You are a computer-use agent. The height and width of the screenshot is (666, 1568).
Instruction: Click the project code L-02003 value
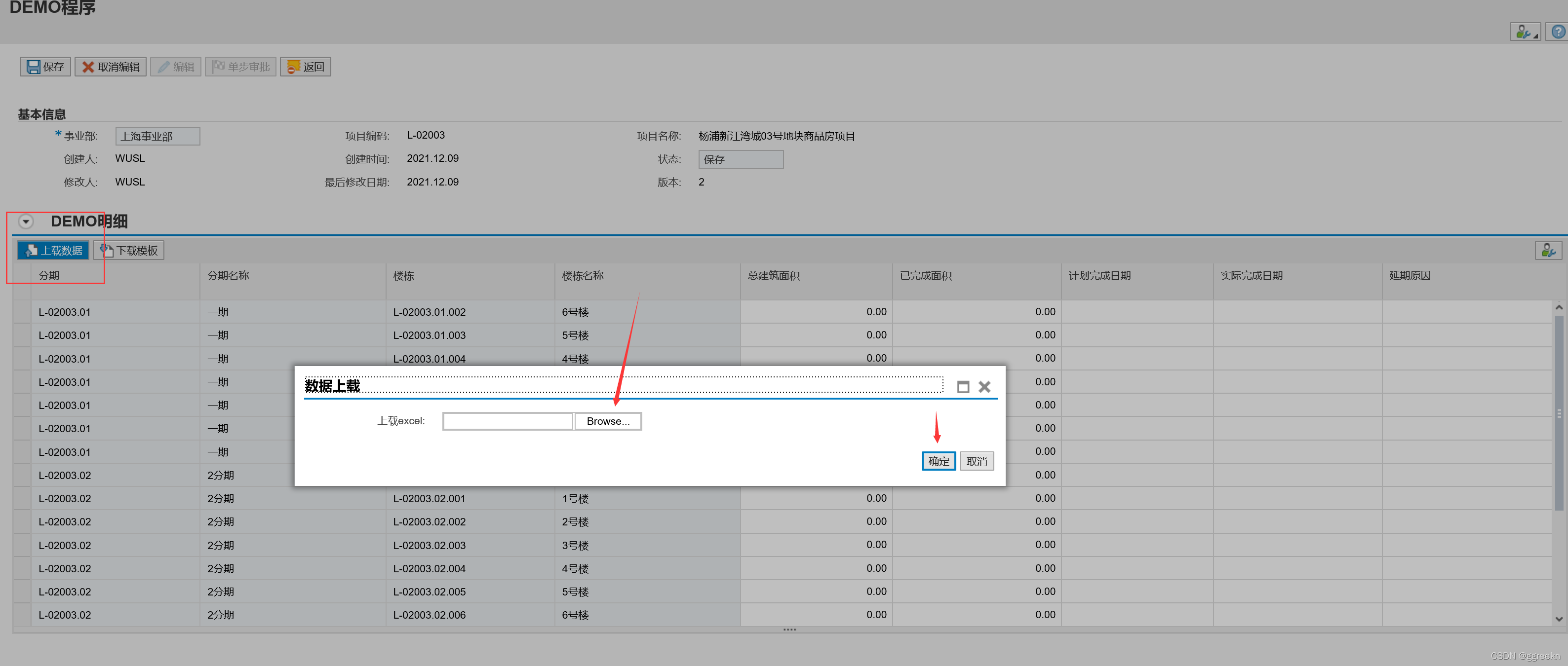pos(426,135)
